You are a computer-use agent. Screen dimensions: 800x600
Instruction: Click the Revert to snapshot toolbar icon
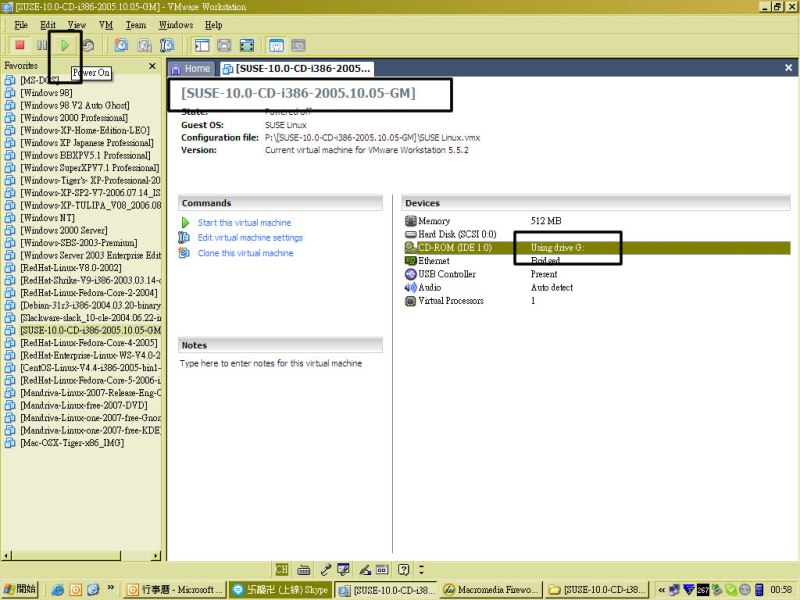[x=144, y=45]
